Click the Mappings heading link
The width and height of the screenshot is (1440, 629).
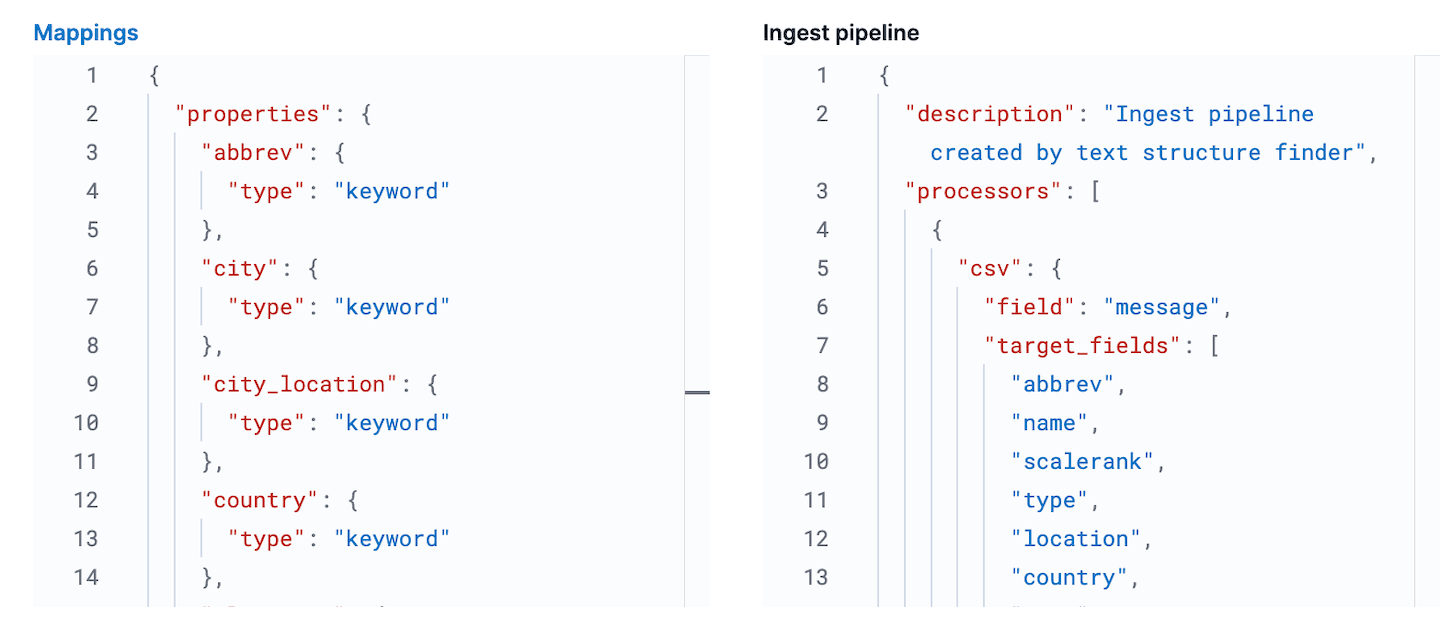pyautogui.click(x=86, y=33)
